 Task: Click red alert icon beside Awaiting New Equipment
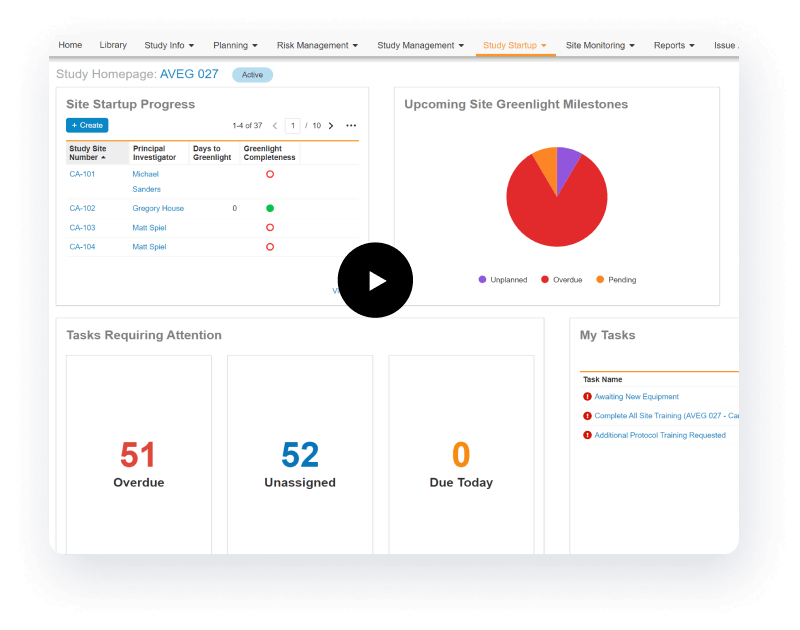[587, 397]
